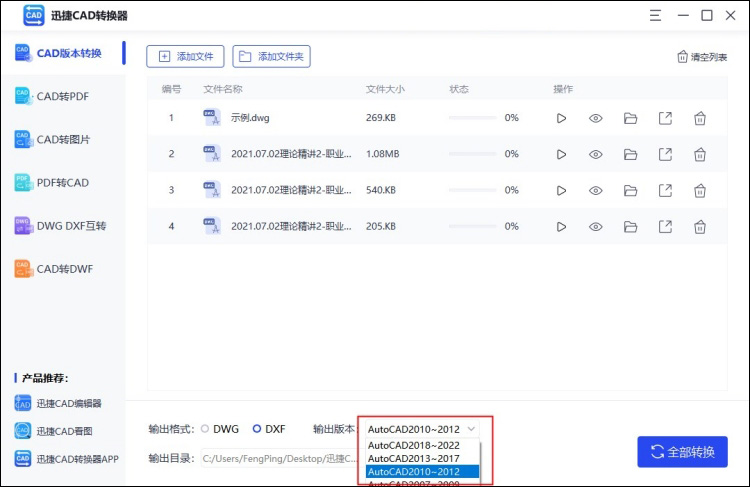The width and height of the screenshot is (750, 487).
Task: Click the 205.KB size cell
Action: [381, 226]
